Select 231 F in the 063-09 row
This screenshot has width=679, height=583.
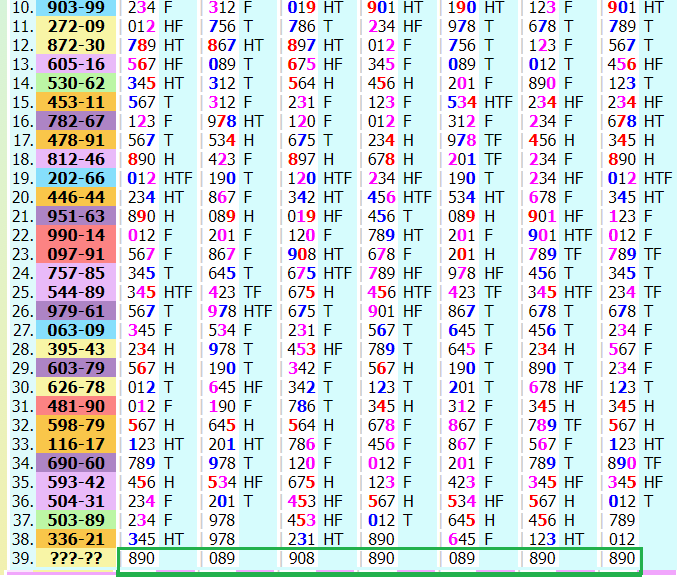point(310,330)
